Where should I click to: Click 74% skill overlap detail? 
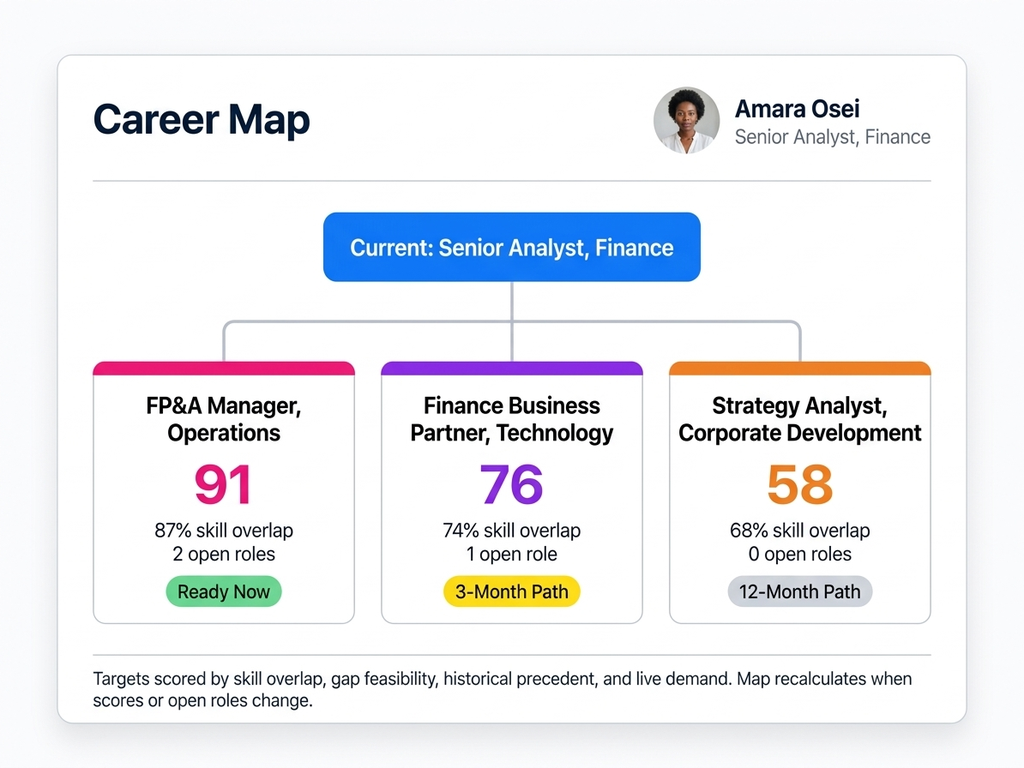tap(511, 530)
